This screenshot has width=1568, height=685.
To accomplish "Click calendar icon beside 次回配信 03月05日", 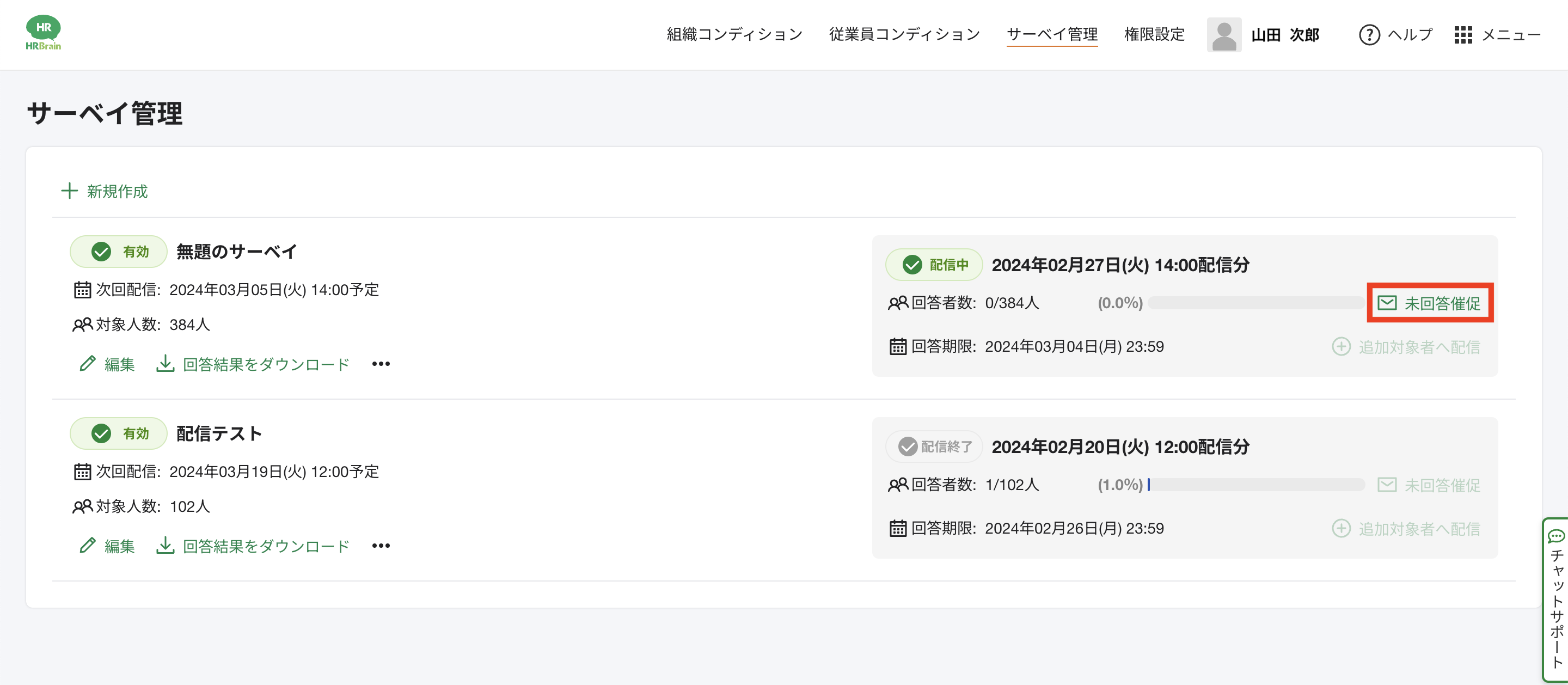I will pos(82,290).
